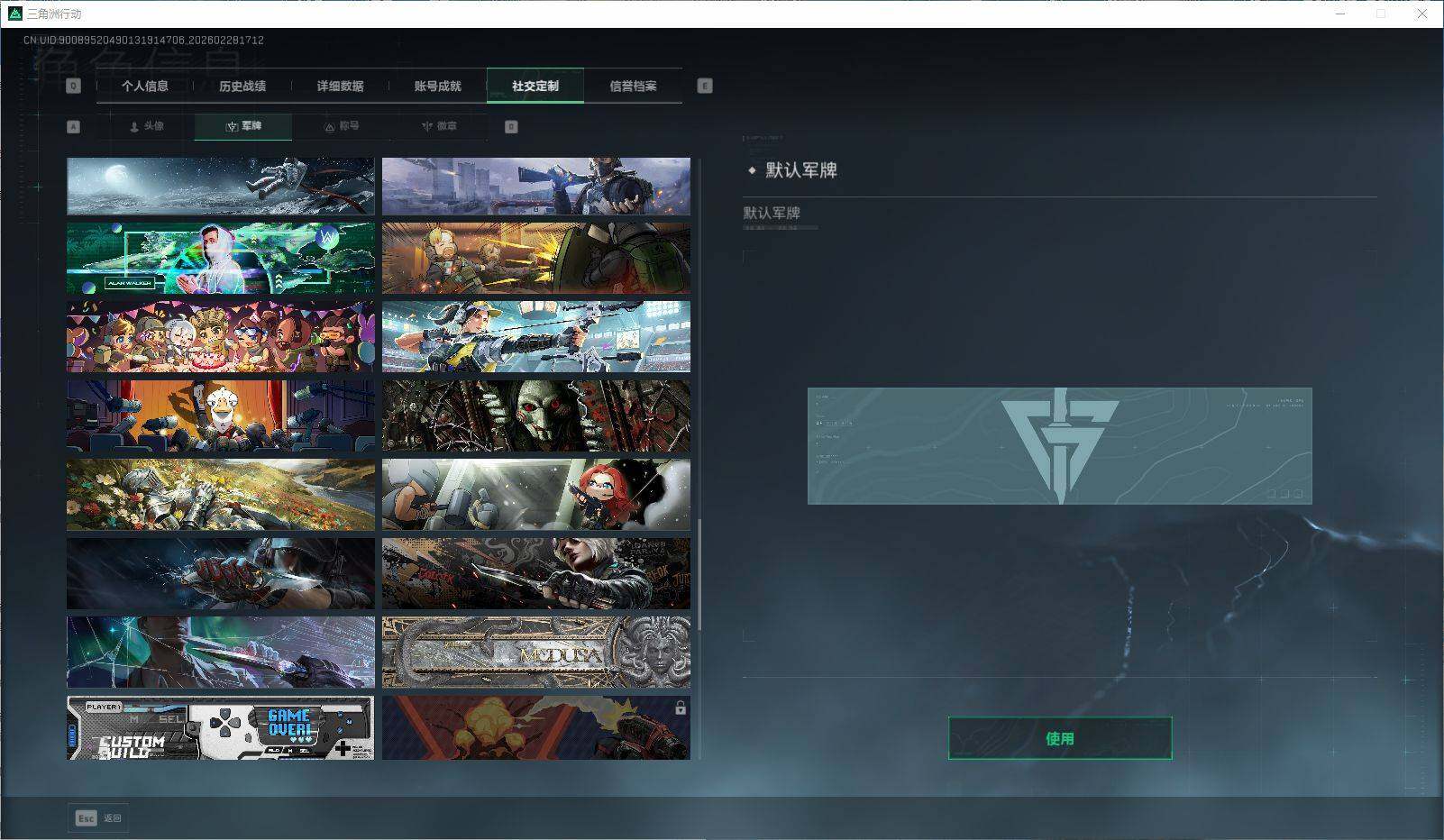Image resolution: width=1444 pixels, height=840 pixels.
Task: Click the 三角洲行动 app icon in title bar
Action: coord(14,14)
